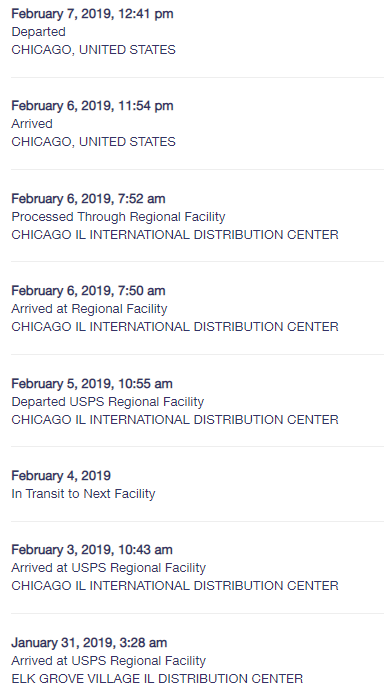The image size is (384, 698).
Task: Click the February 6, 2019, 7:50 am timestamp
Action: tap(88, 291)
